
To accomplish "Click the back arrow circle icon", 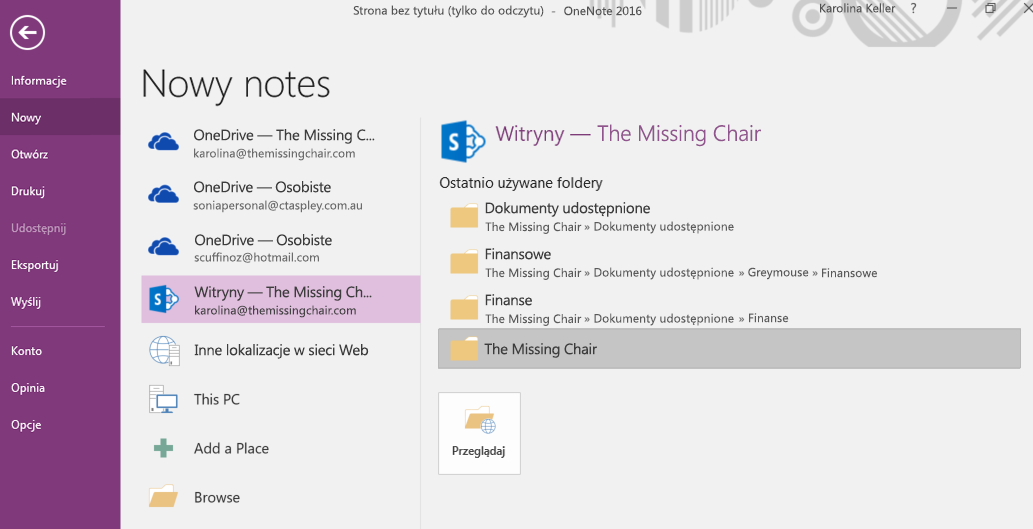I will 28,33.
